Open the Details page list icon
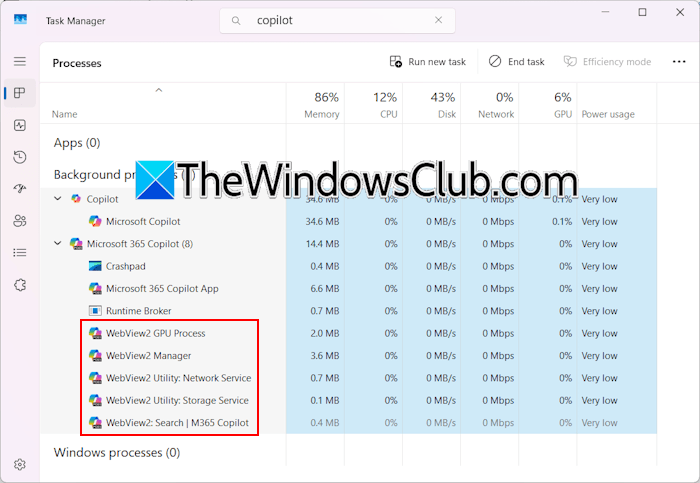 point(20,253)
